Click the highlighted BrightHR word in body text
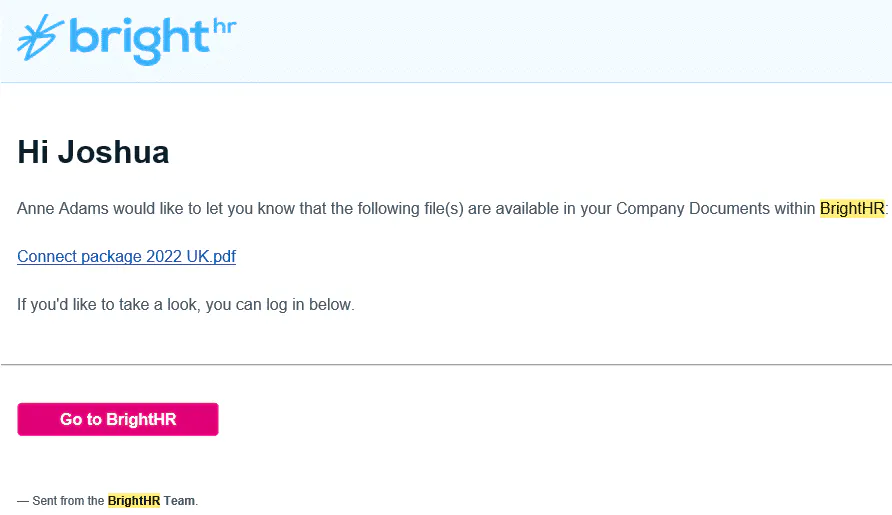 point(852,209)
